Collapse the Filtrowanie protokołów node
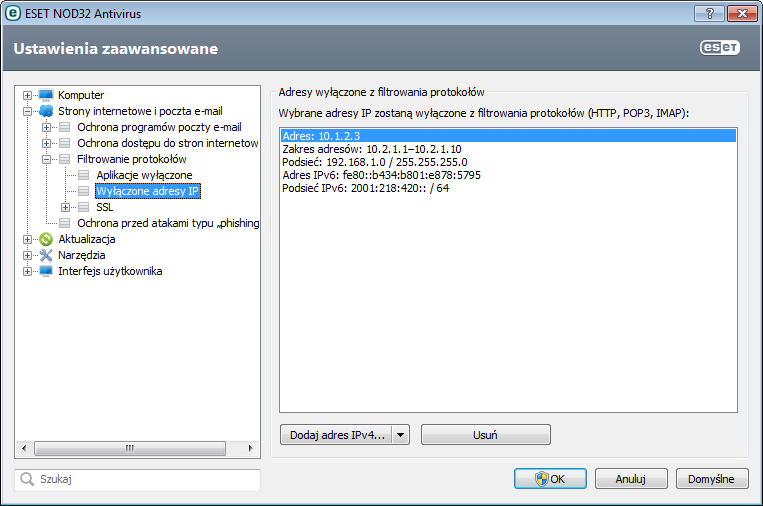This screenshot has width=763, height=506. coord(46,160)
